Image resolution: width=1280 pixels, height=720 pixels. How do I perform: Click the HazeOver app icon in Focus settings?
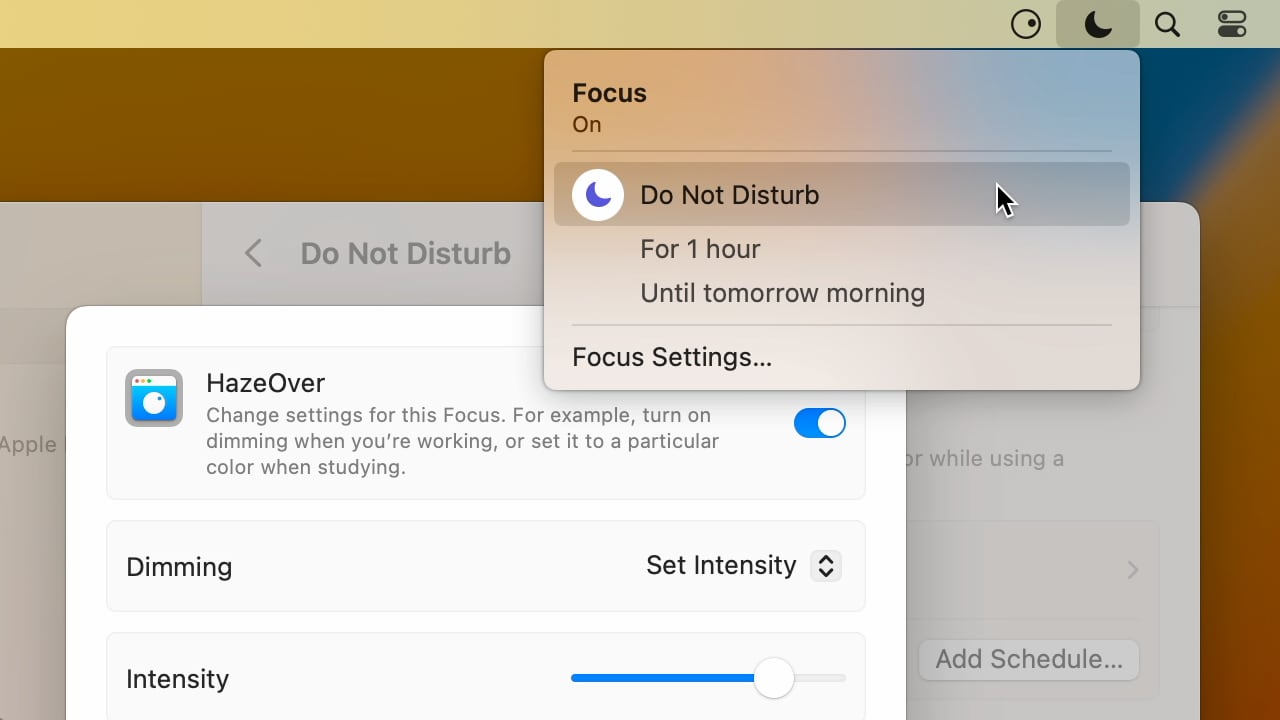154,398
